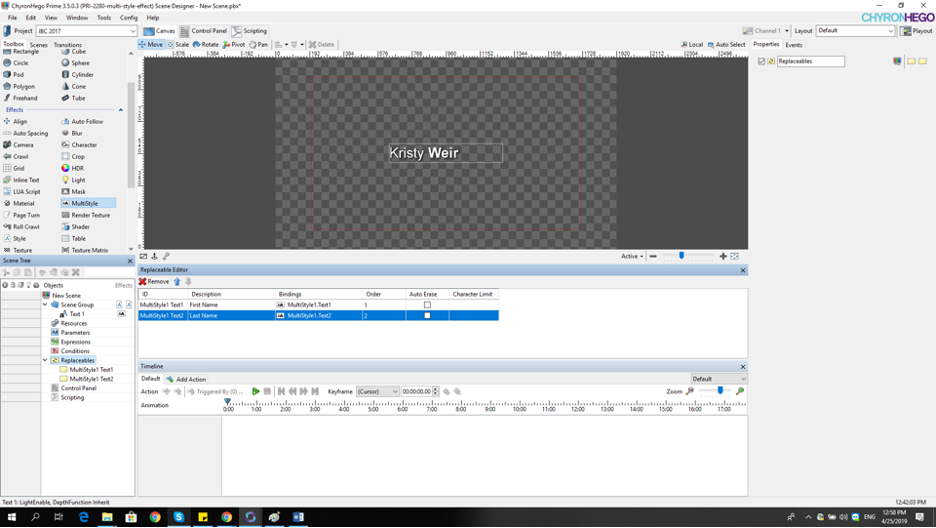Image resolution: width=936 pixels, height=528 pixels.
Task: Uncheck the Replaceables checkbox in Properties
Action: [x=762, y=61]
